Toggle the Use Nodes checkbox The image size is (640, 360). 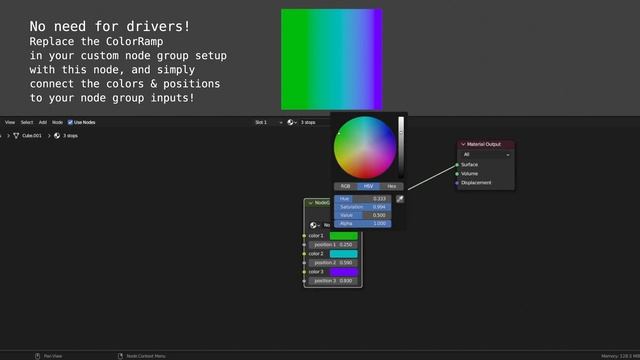(x=70, y=122)
